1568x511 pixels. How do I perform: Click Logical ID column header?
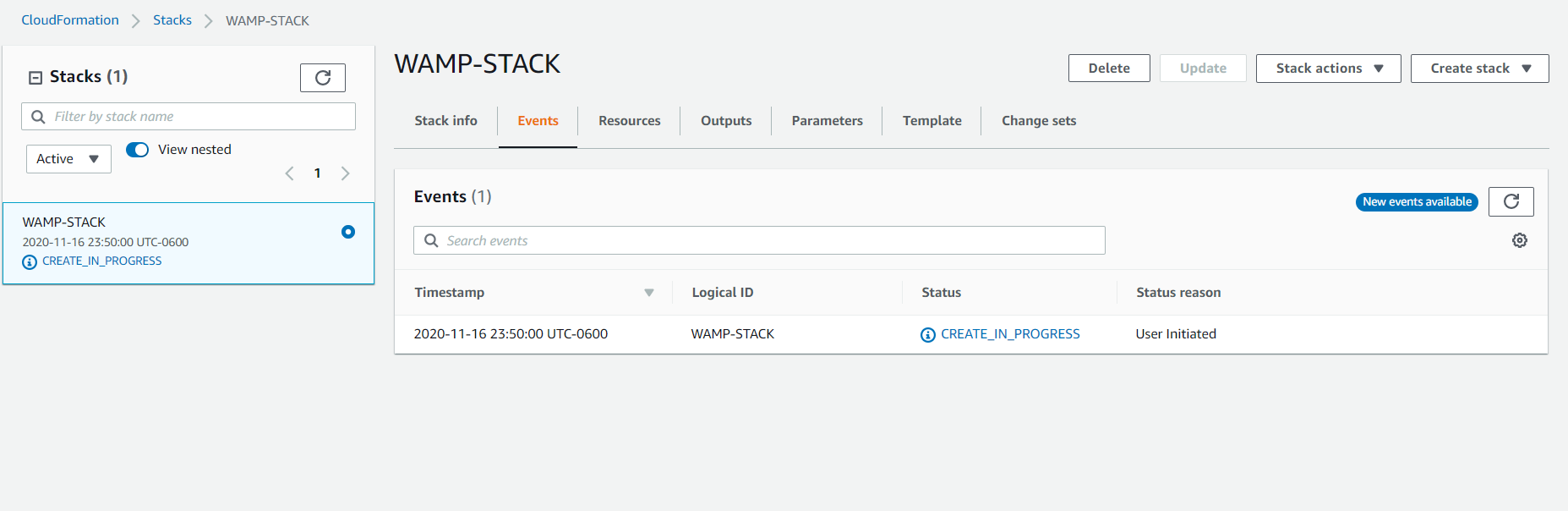pos(723,293)
